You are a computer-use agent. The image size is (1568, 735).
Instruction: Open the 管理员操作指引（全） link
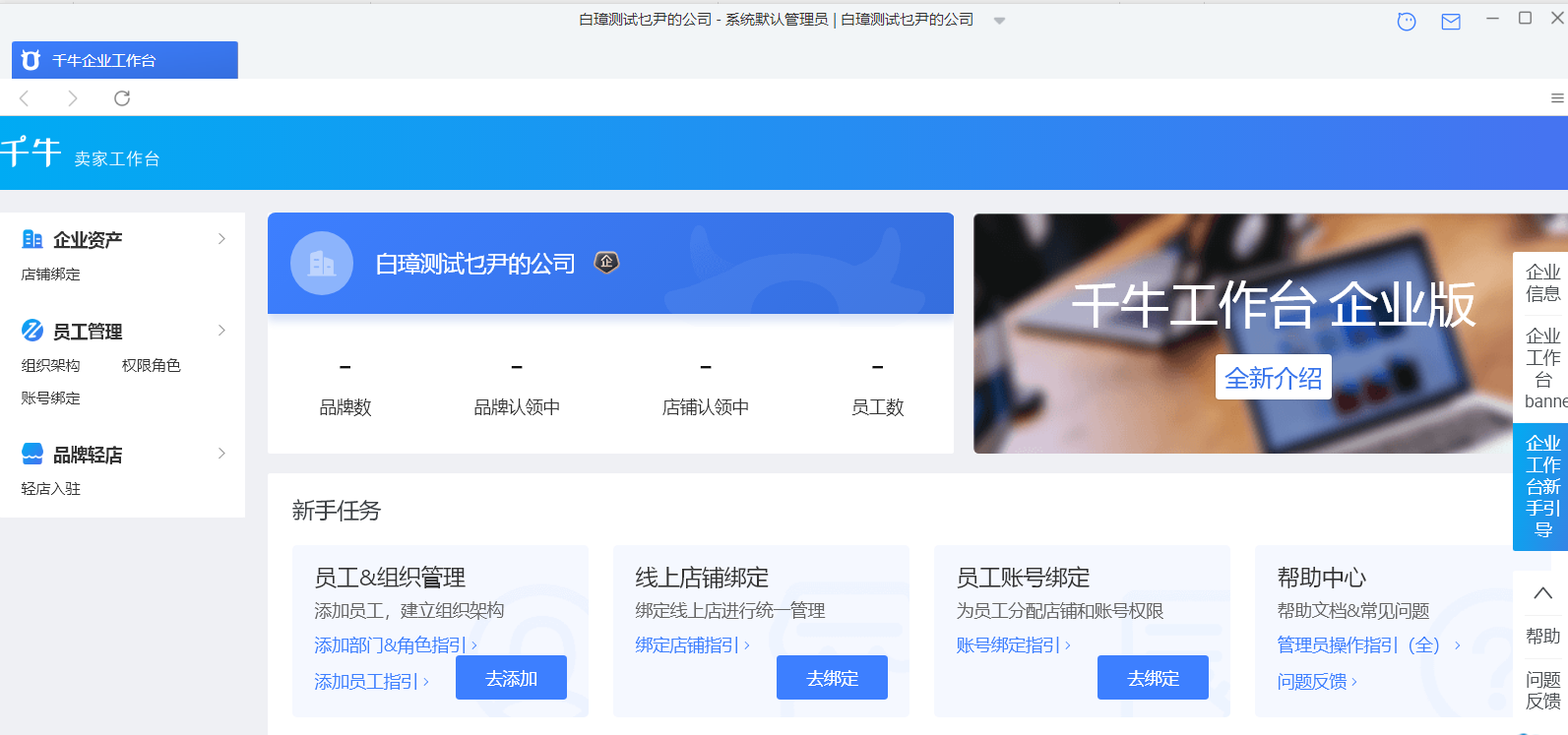click(x=1369, y=645)
